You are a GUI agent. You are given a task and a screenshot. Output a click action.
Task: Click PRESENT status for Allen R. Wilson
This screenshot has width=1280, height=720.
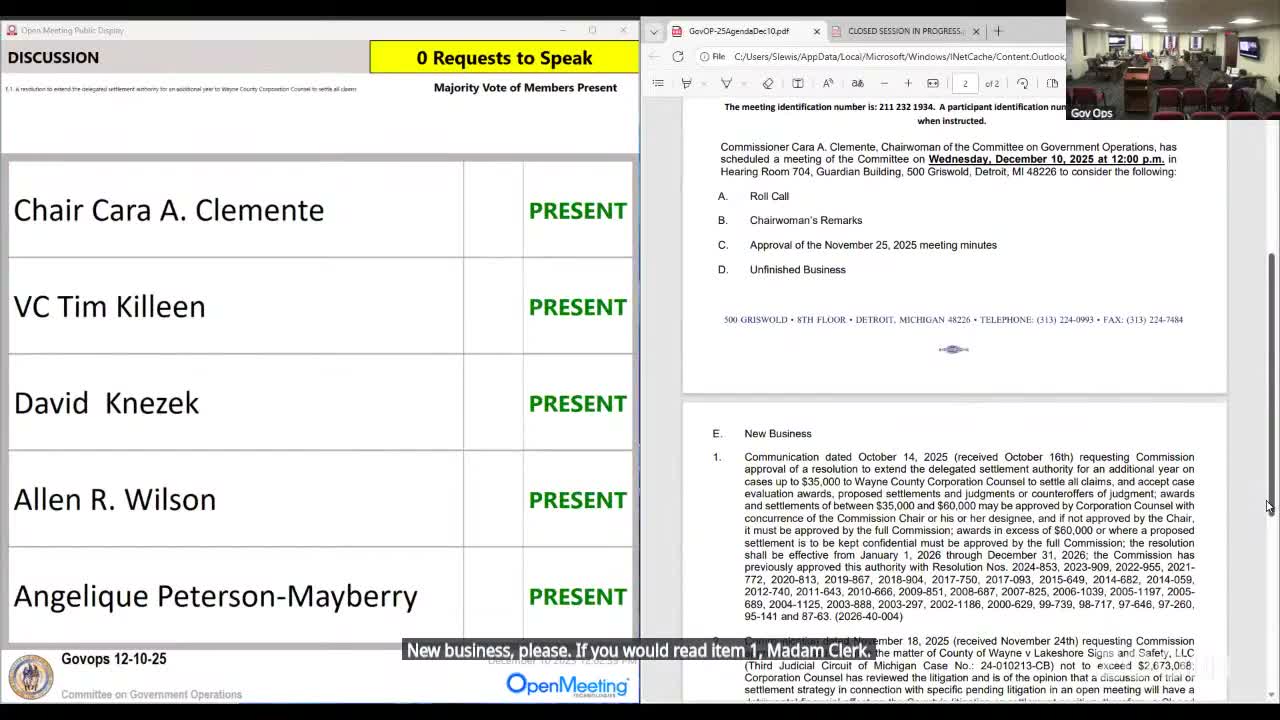[578, 500]
